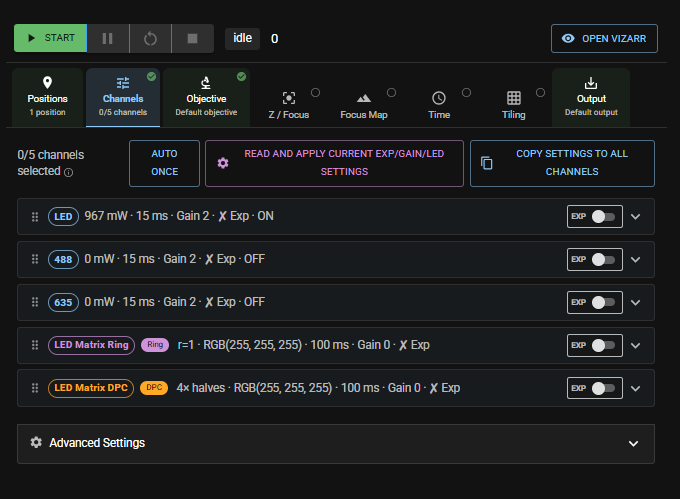Select the Channels tab
The width and height of the screenshot is (680, 499).
coord(123,98)
